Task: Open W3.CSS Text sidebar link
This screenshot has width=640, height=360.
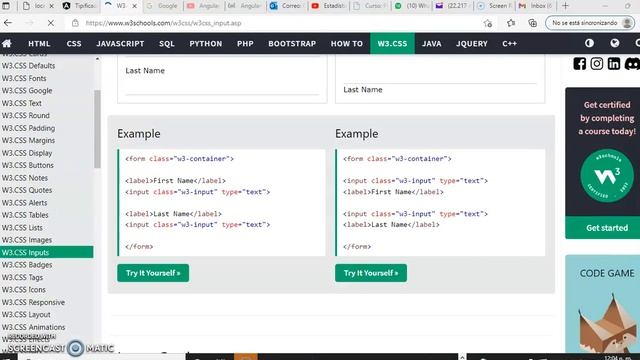Action: pos(22,103)
